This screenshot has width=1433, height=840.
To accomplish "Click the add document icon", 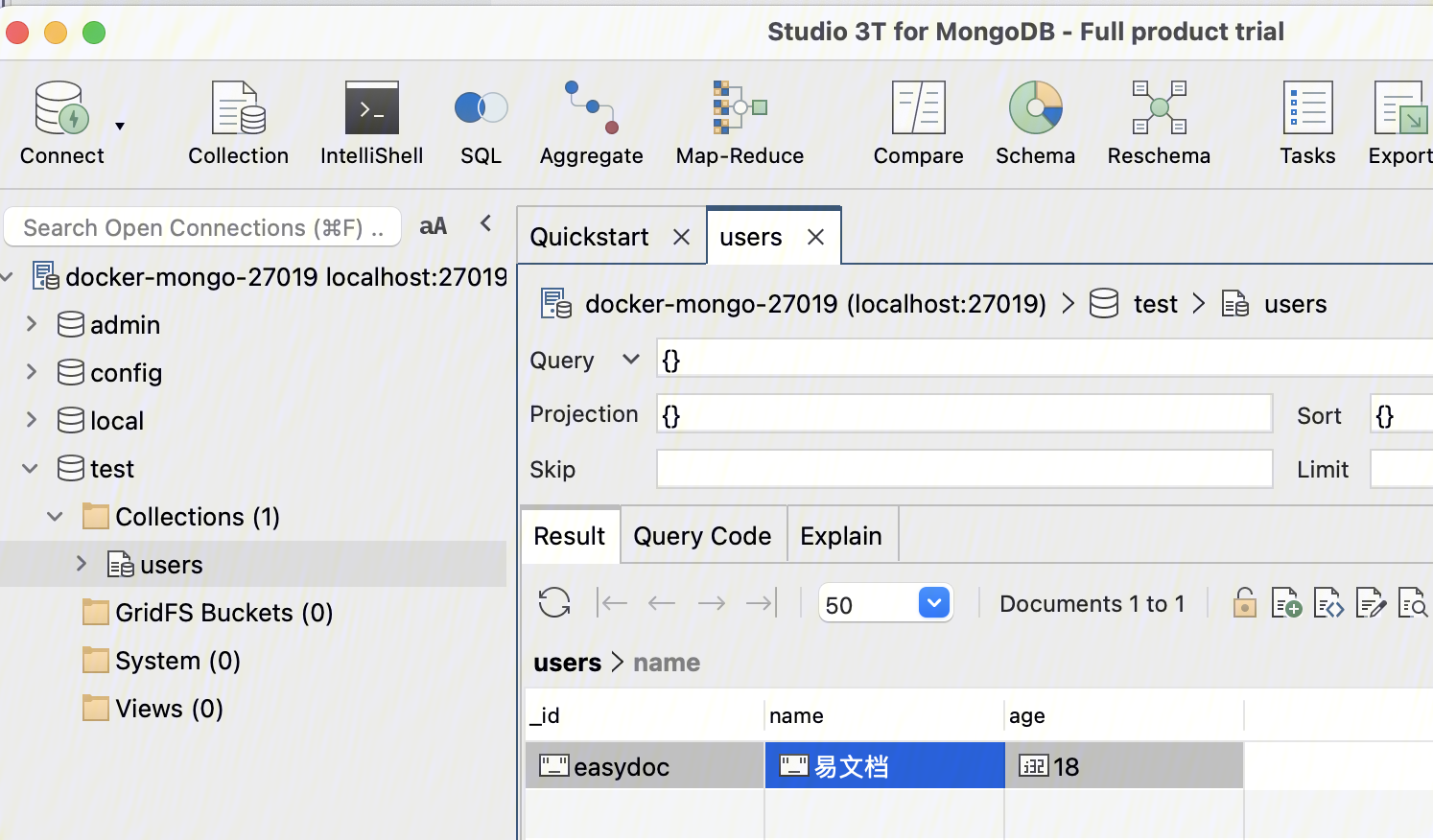I will (x=1286, y=603).
